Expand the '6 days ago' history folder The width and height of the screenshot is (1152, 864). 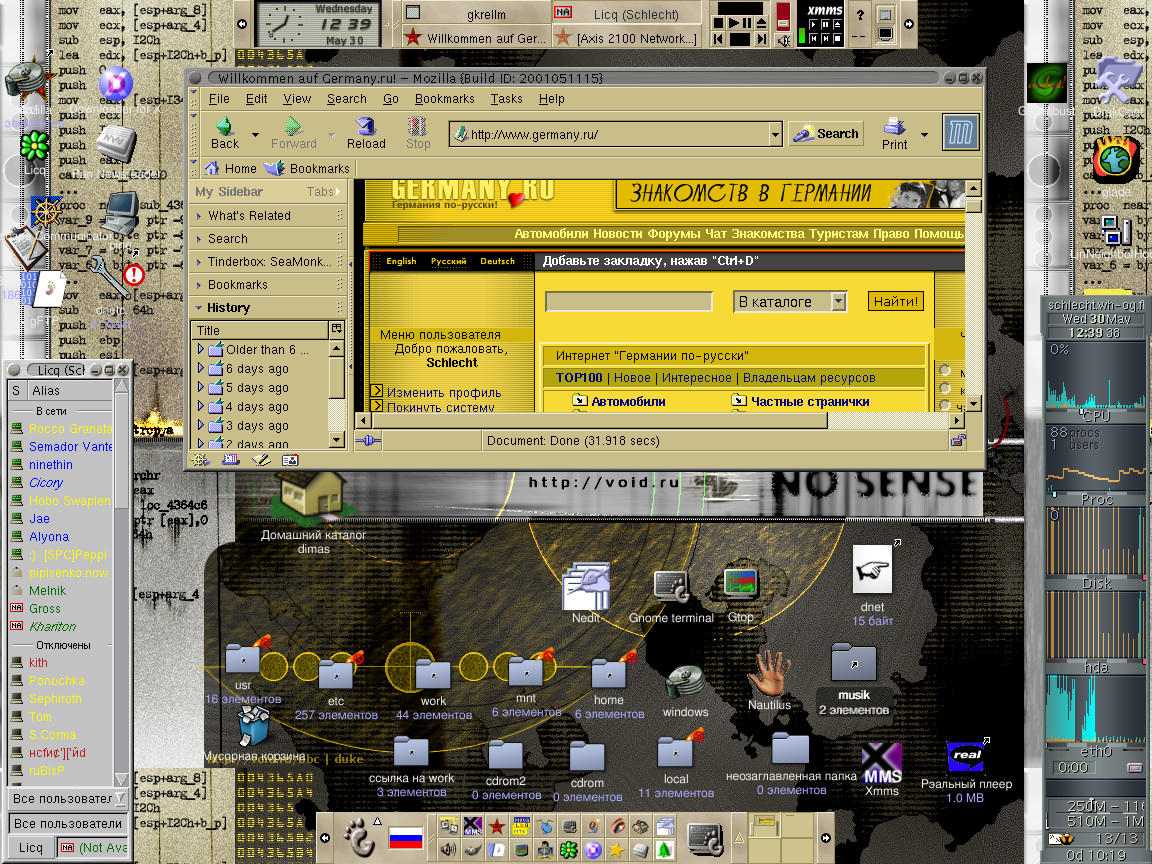point(200,369)
